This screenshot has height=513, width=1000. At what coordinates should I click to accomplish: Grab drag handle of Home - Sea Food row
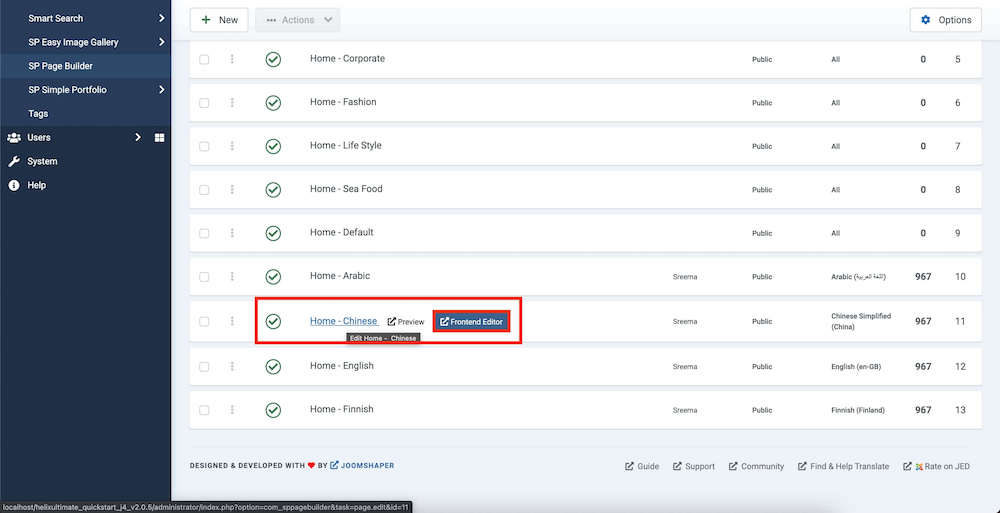point(232,190)
